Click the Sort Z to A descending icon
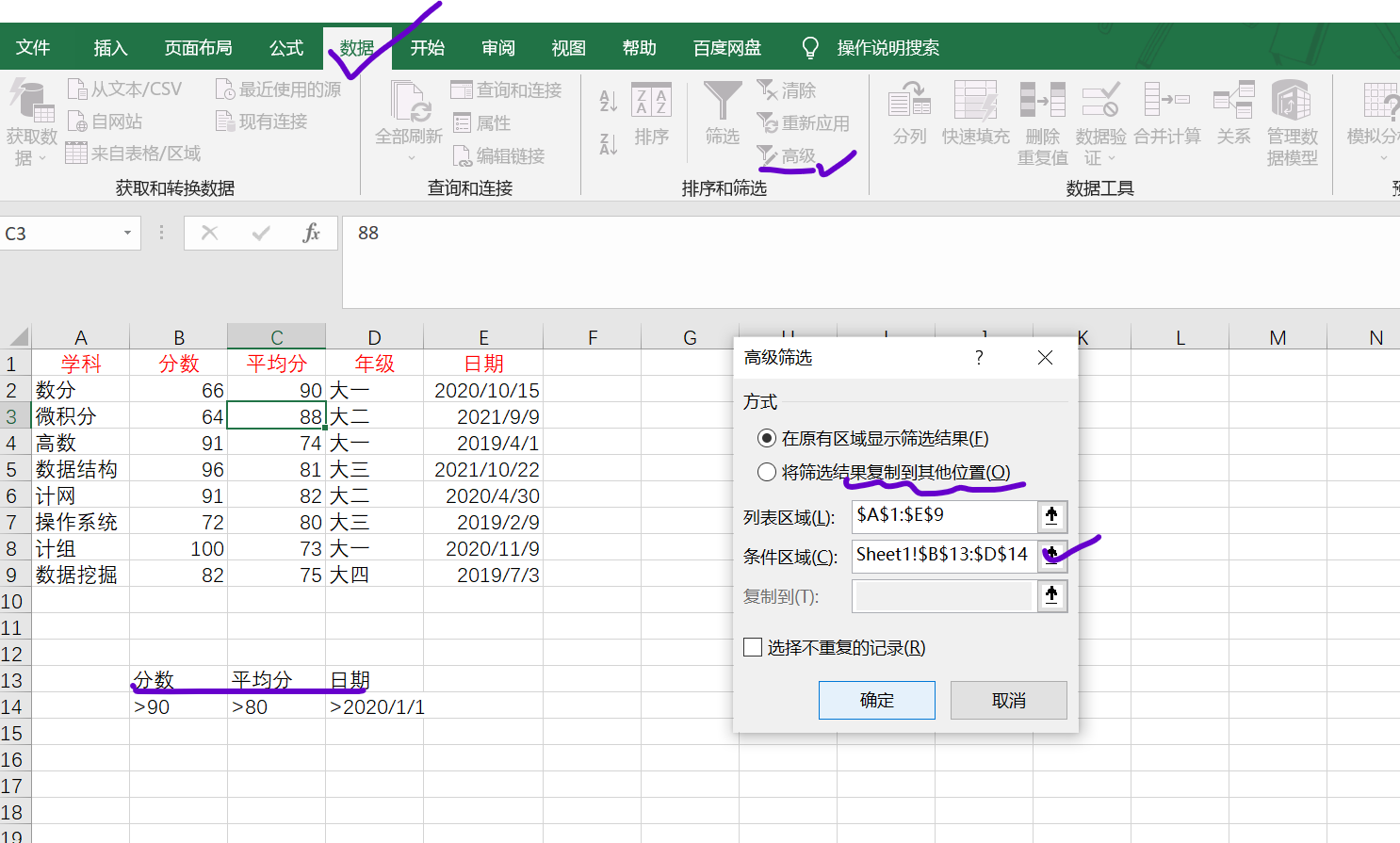 (x=609, y=144)
